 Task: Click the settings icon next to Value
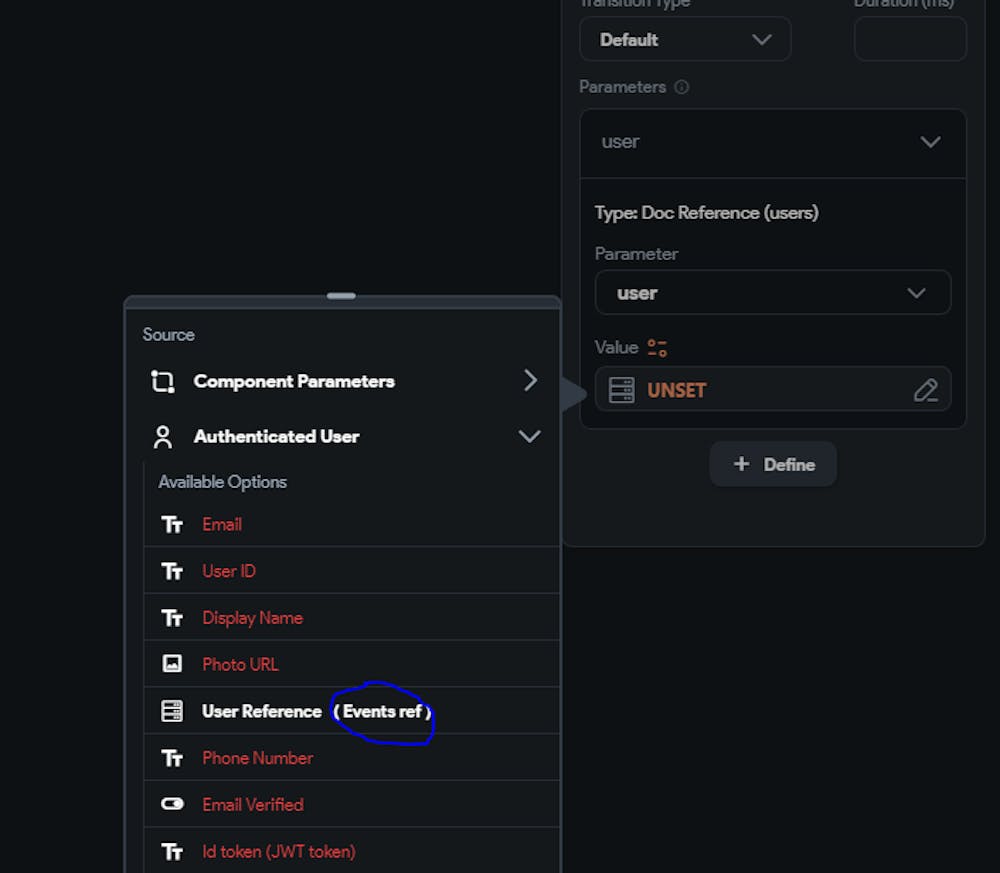tap(656, 347)
